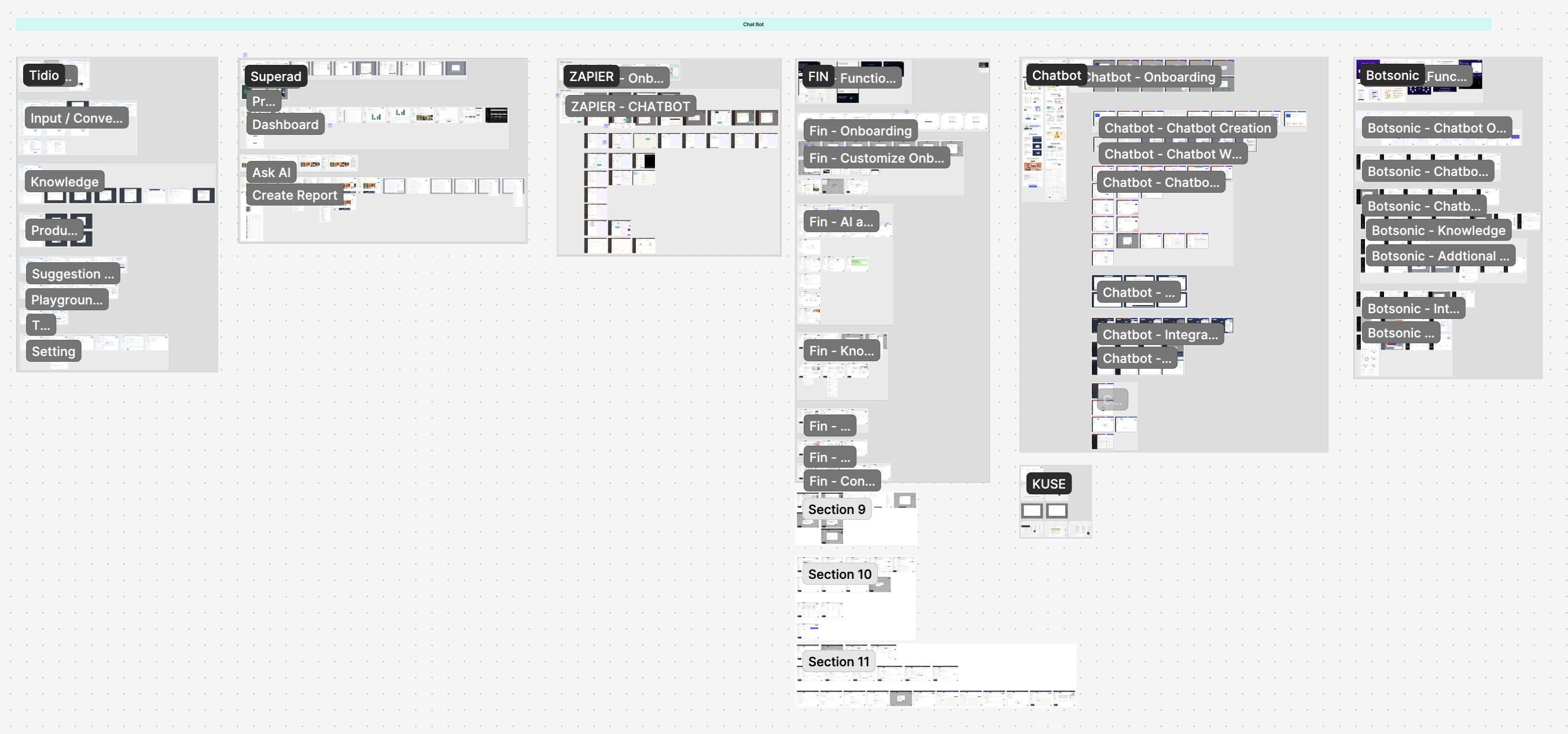Click the 'Fin - Onboarding' label
The image size is (1568, 734).
pos(860,130)
